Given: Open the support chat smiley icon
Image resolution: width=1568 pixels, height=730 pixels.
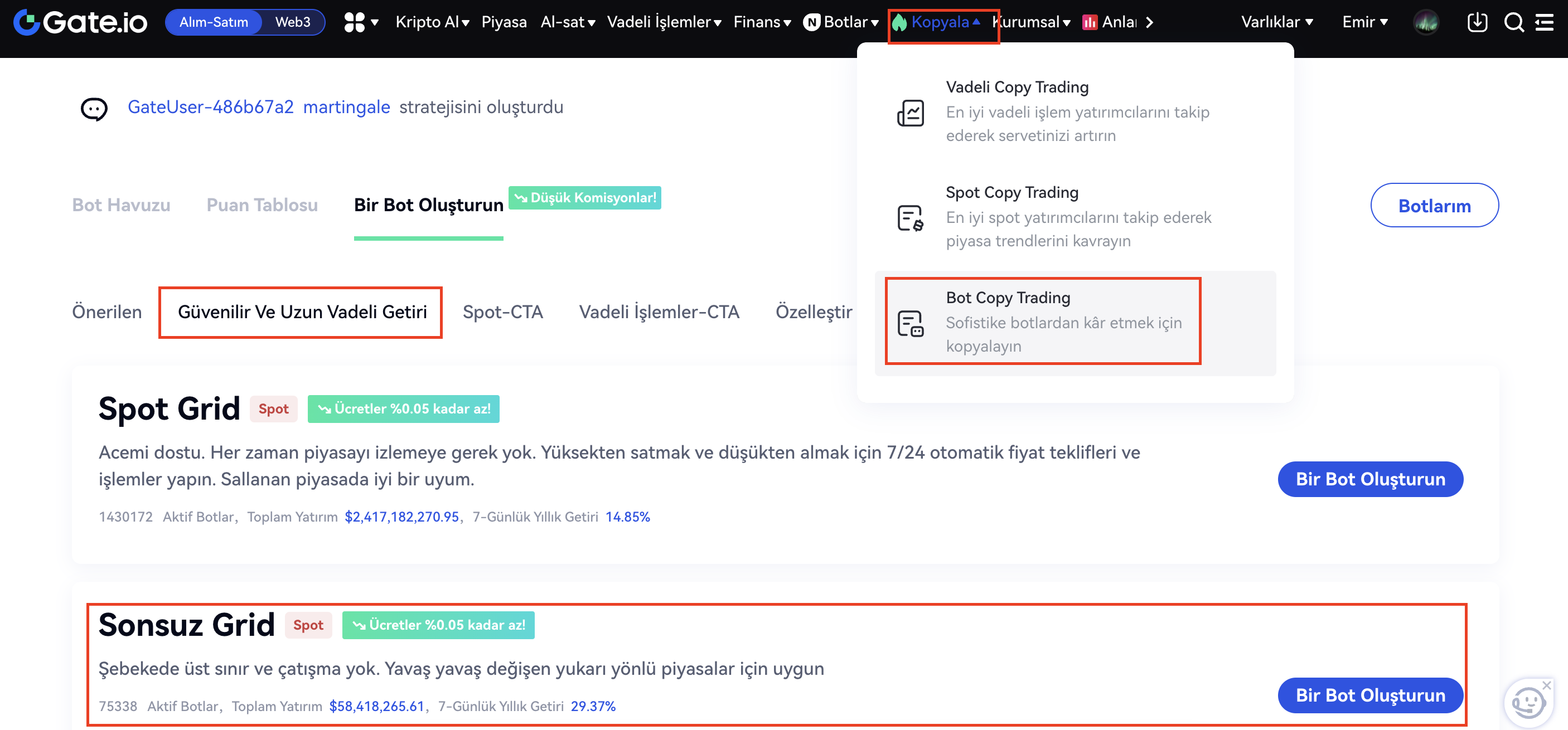Looking at the screenshot, I should point(1528,703).
